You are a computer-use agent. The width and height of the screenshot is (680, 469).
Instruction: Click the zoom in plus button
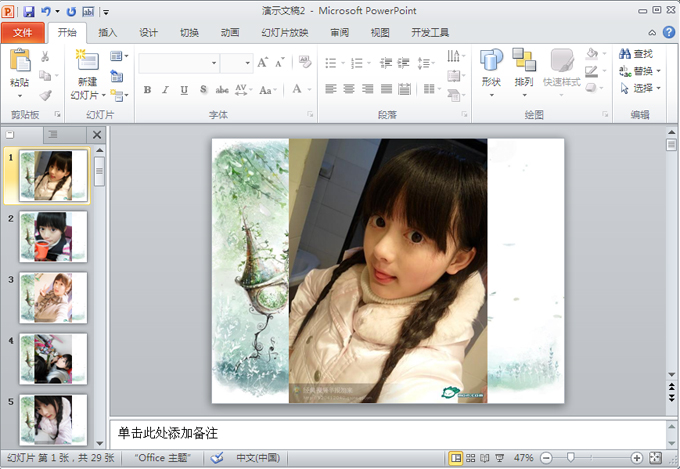pyautogui.click(x=637, y=457)
